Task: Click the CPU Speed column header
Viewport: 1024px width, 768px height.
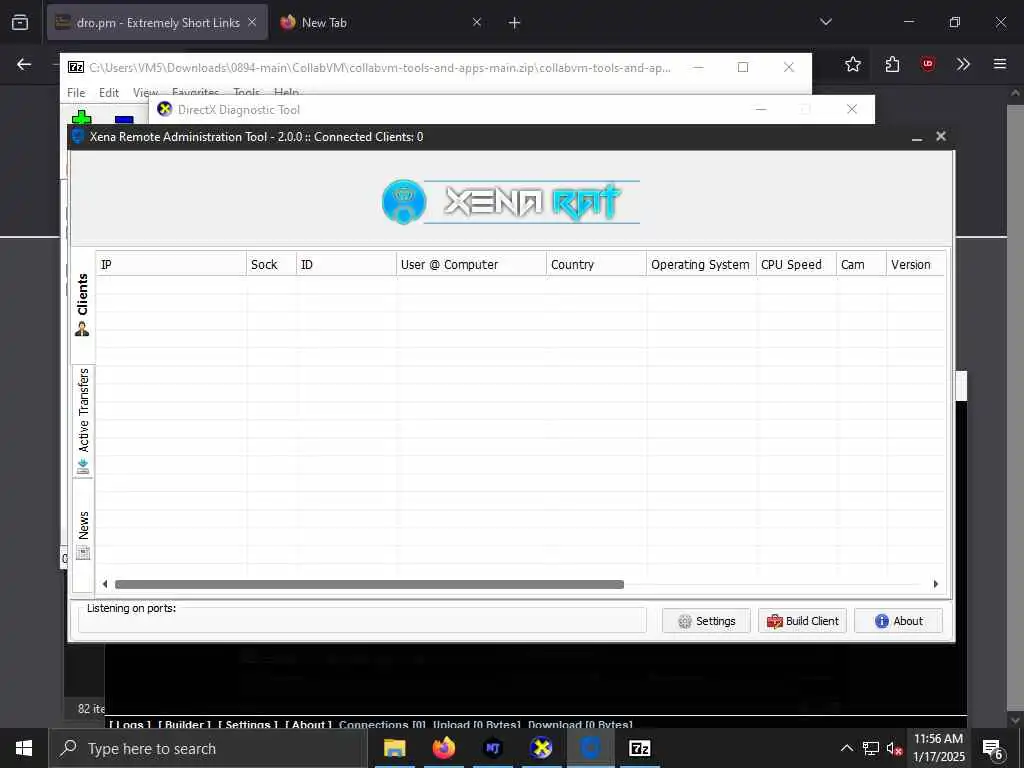Action: [x=796, y=264]
